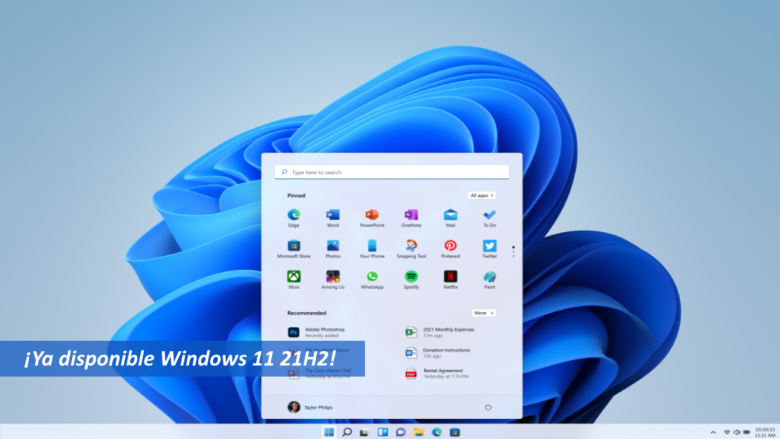
Task: Open WhatsApp from the Start menu
Action: (372, 277)
